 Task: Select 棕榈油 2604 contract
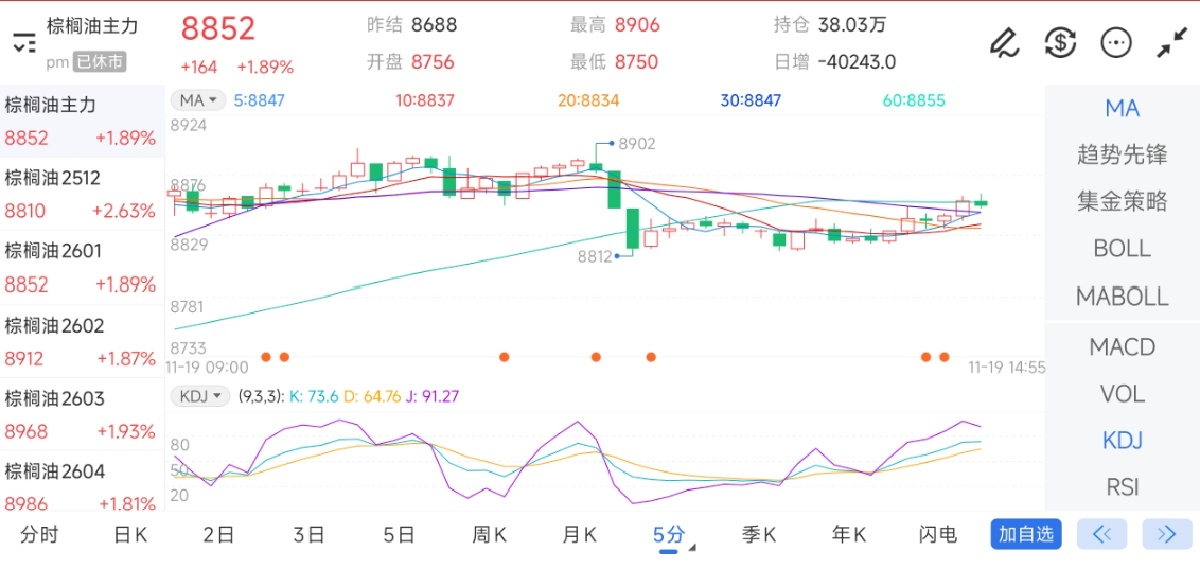click(x=82, y=484)
